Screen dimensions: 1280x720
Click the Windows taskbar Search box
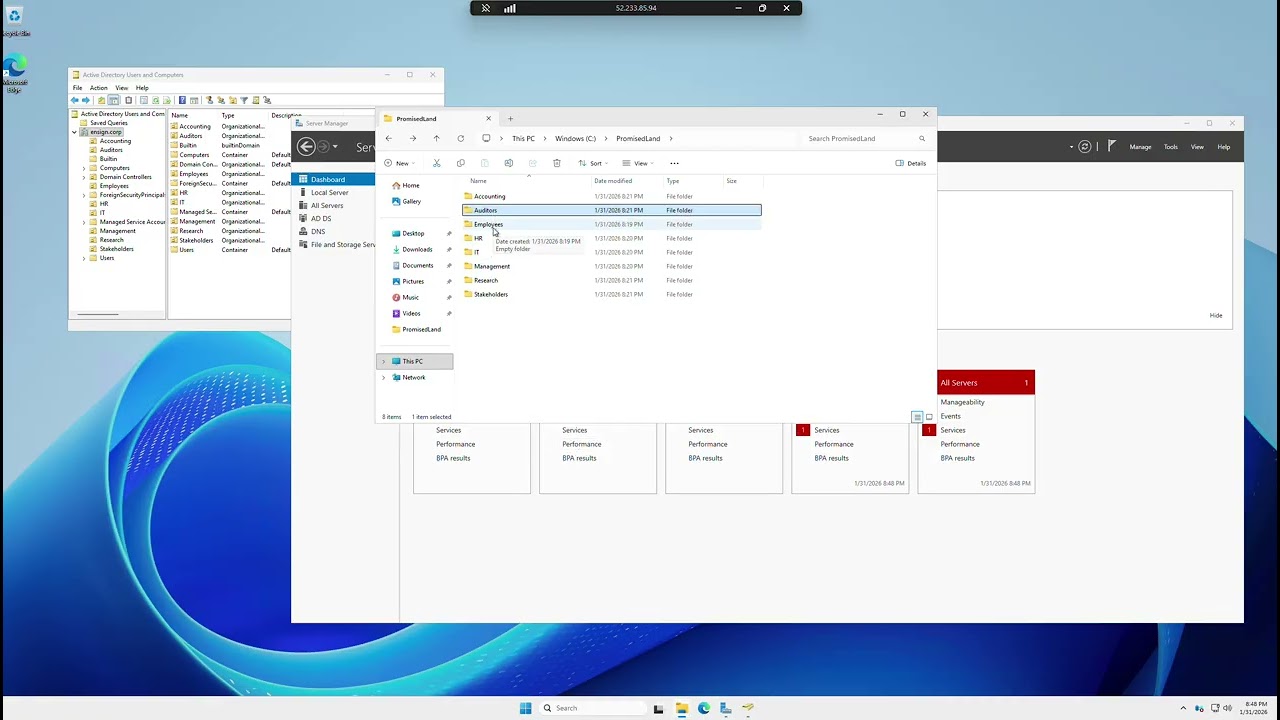pos(592,708)
